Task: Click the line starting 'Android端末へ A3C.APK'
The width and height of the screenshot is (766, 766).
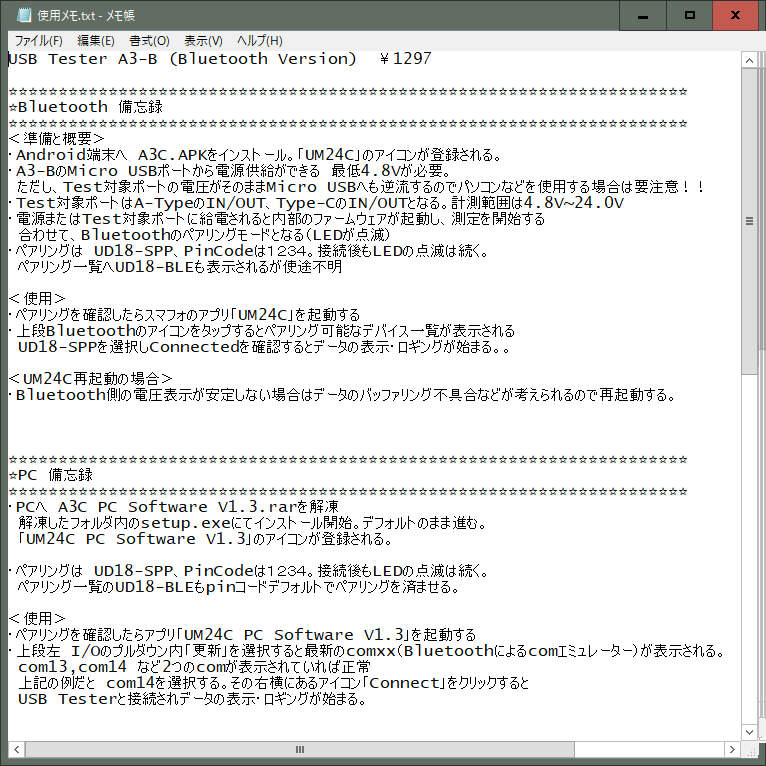Action: [256, 155]
